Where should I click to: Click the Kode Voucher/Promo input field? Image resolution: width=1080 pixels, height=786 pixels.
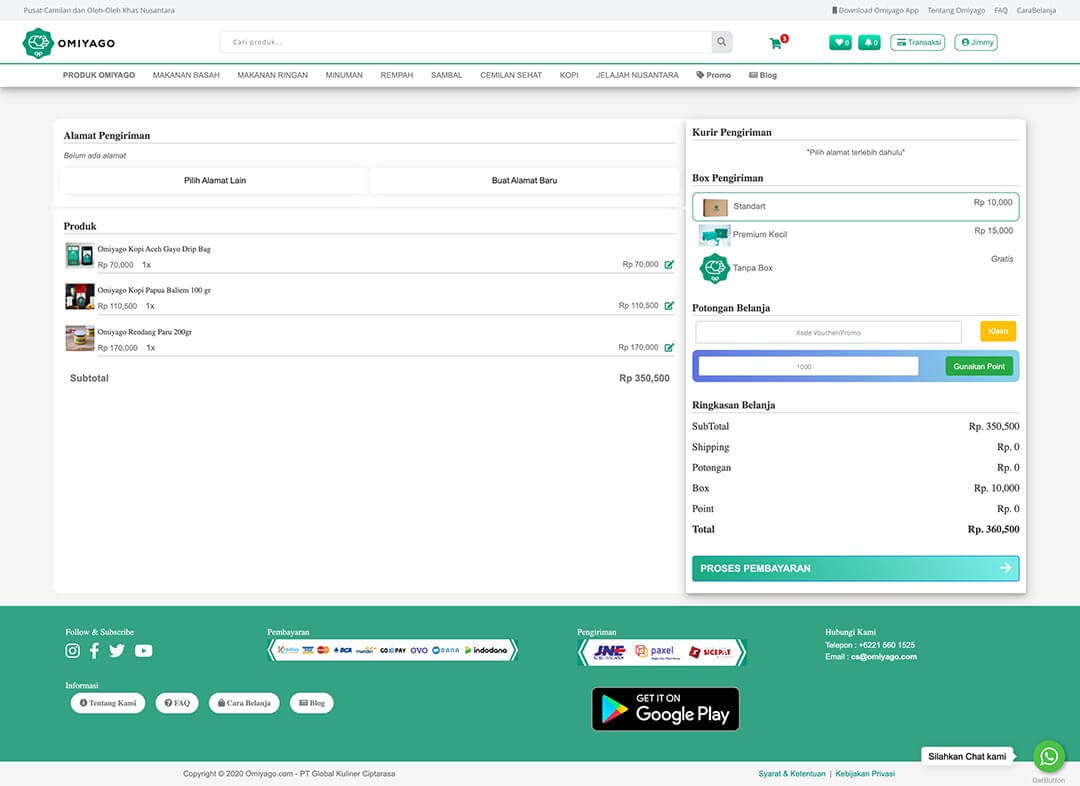pos(828,332)
